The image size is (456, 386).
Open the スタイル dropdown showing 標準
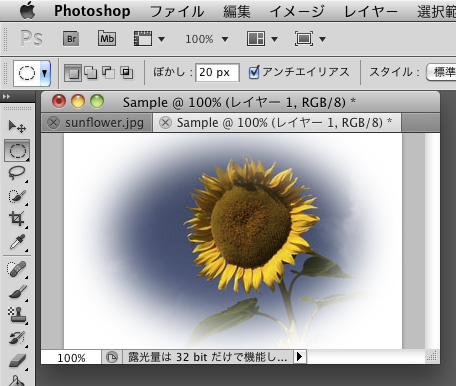click(441, 72)
